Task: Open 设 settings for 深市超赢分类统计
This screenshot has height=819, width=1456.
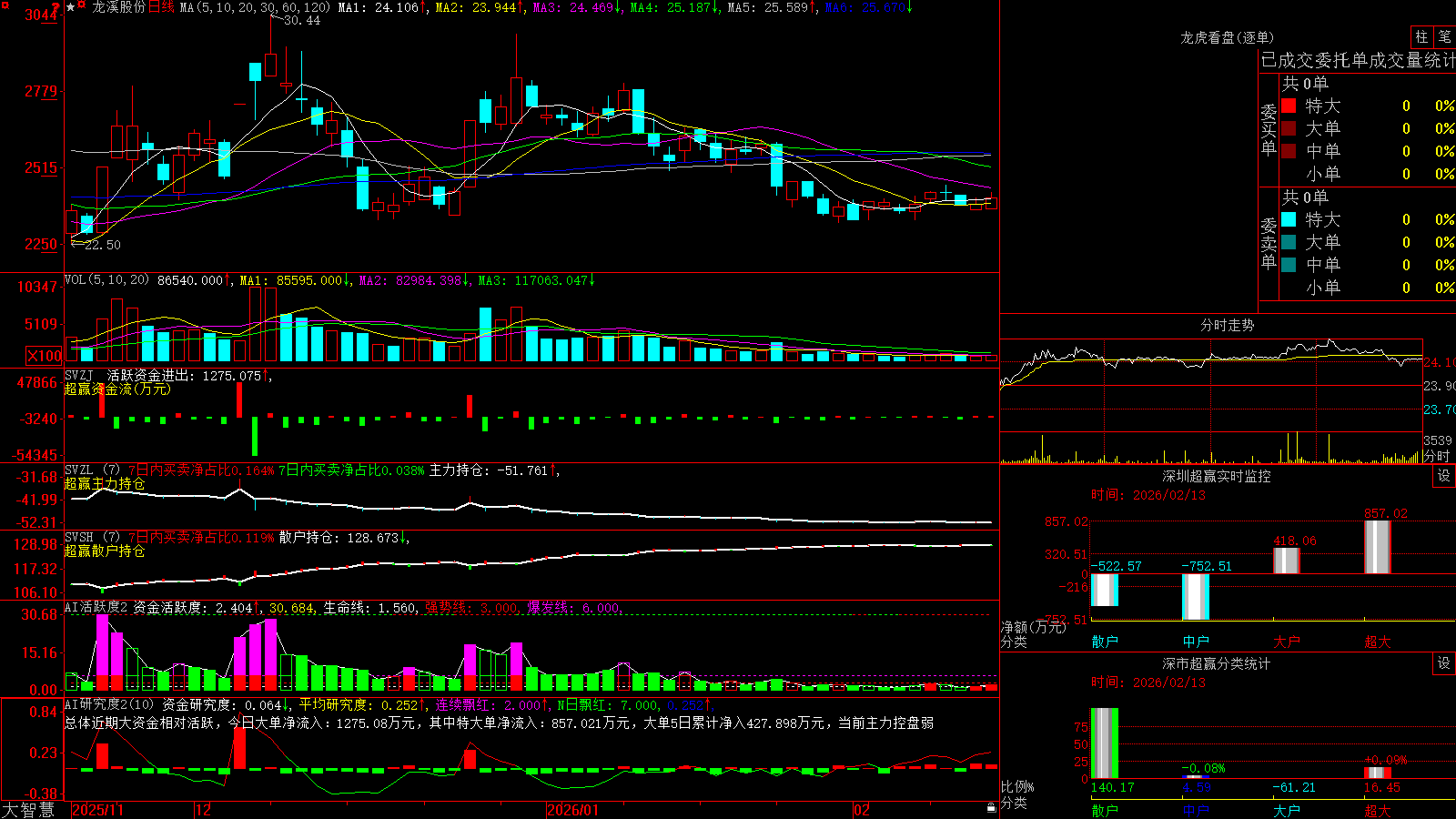Action: (1444, 663)
